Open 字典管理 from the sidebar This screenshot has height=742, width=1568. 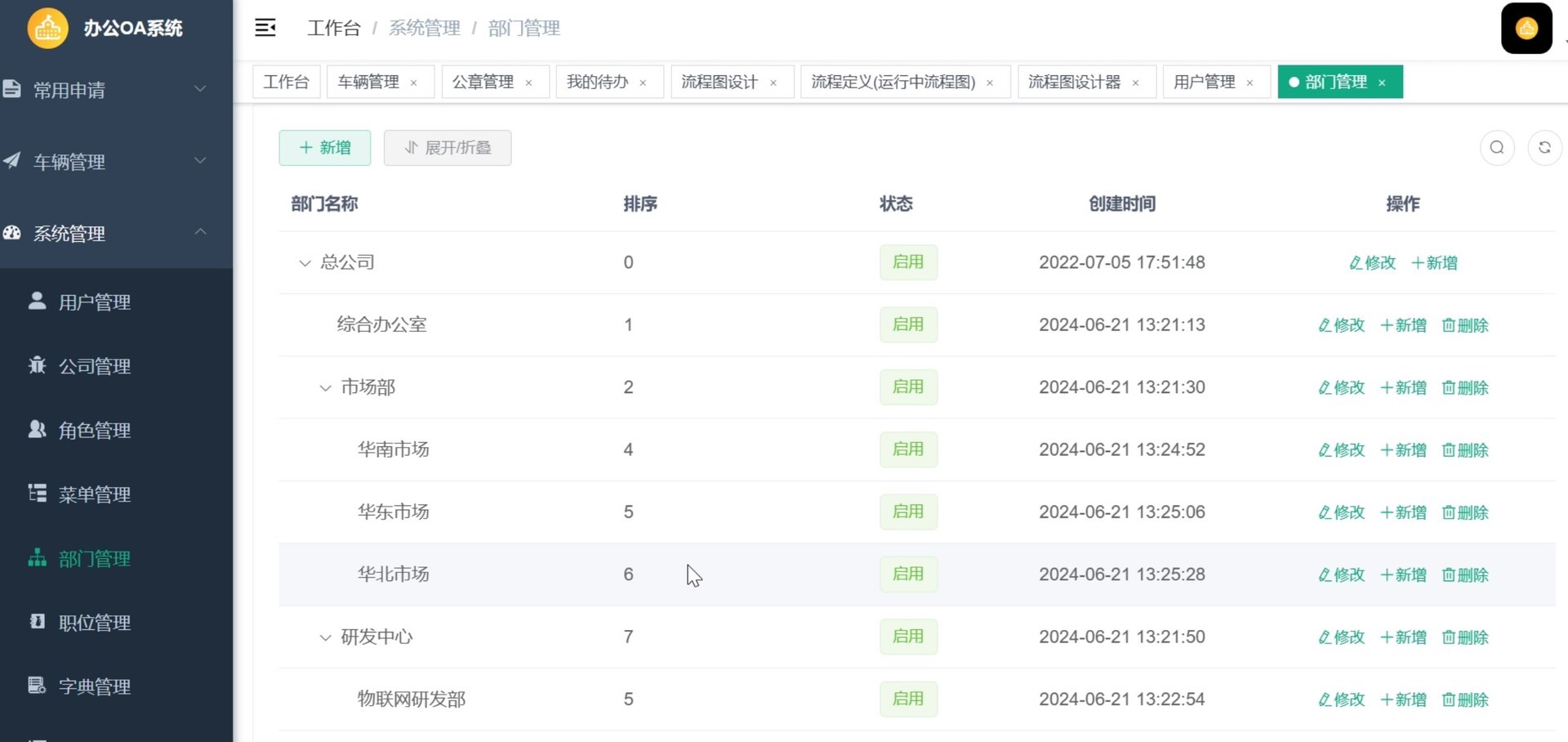(x=94, y=686)
